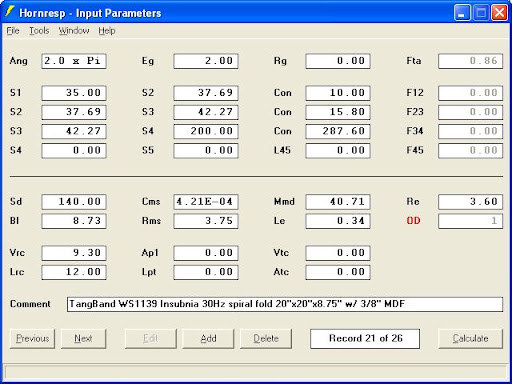The width and height of the screenshot is (512, 384).
Task: Select the Rms field with 3.75
Action: tap(206, 221)
